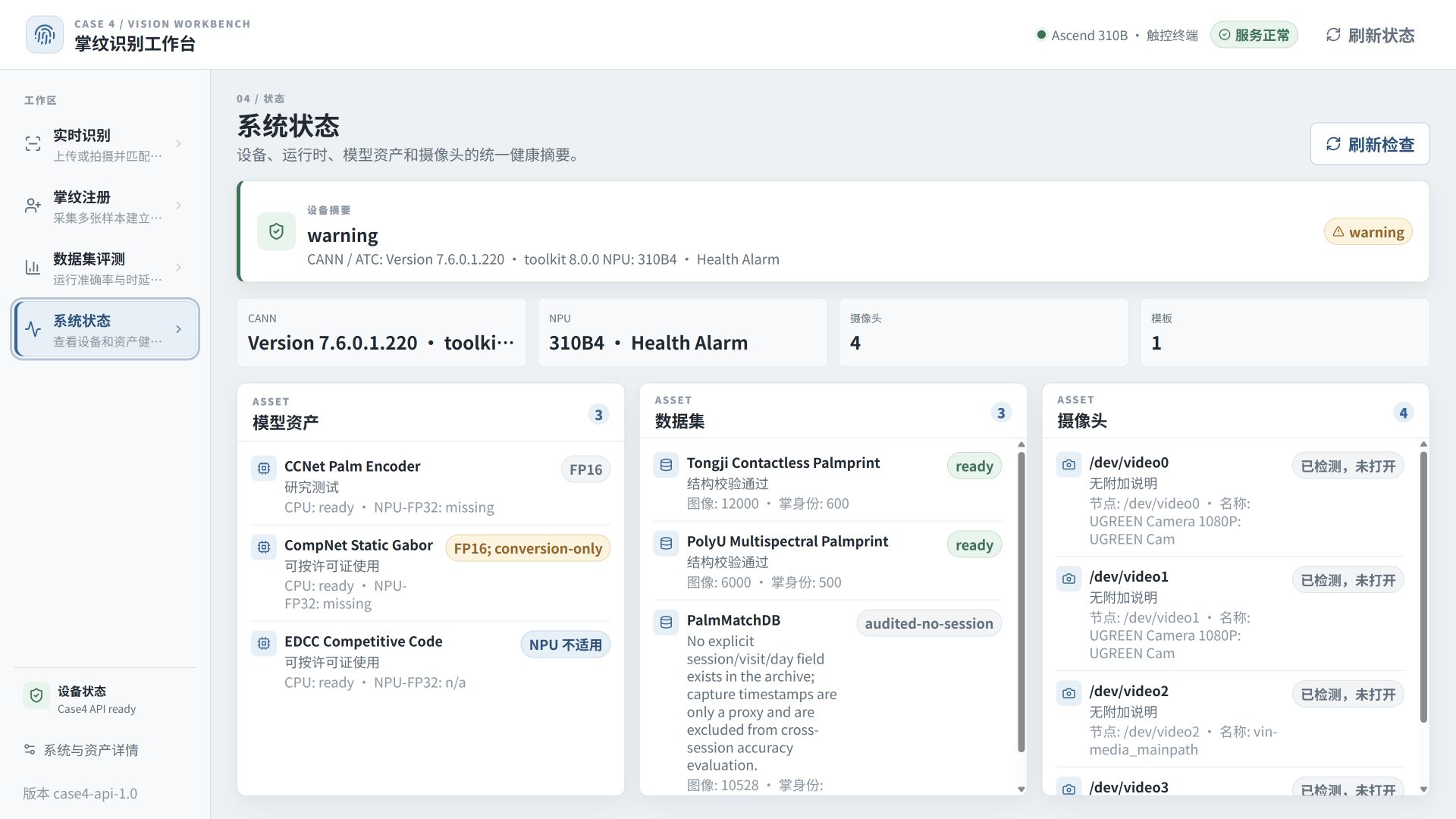This screenshot has width=1456, height=819.
Task: Click database icon for PolyU Multispectral Palmprint
Action: 667,544
